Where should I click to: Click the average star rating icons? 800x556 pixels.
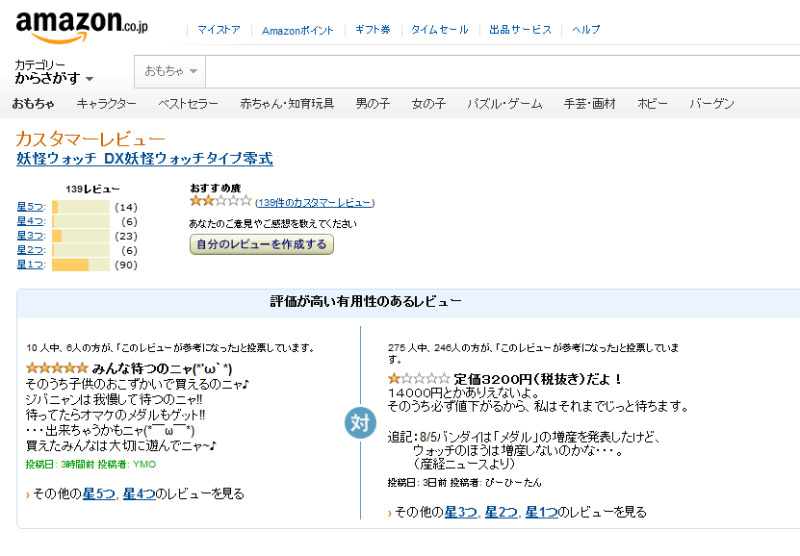pyautogui.click(x=220, y=201)
